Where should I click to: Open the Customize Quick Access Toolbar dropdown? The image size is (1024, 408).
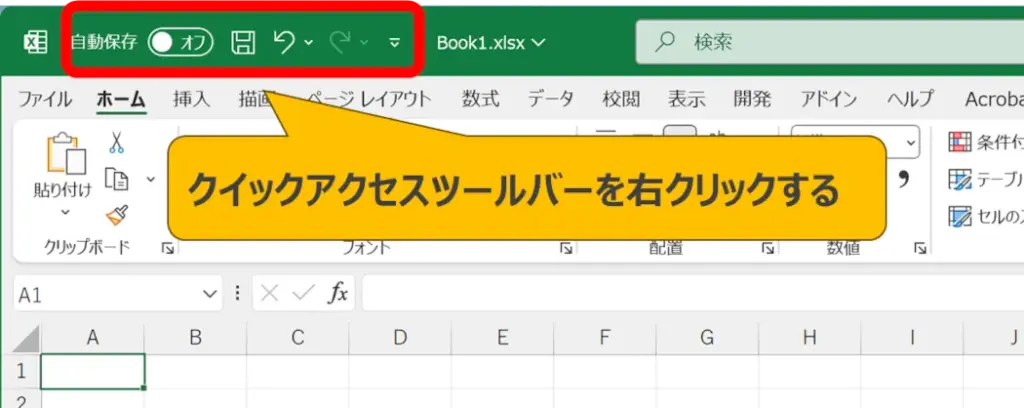(x=394, y=43)
